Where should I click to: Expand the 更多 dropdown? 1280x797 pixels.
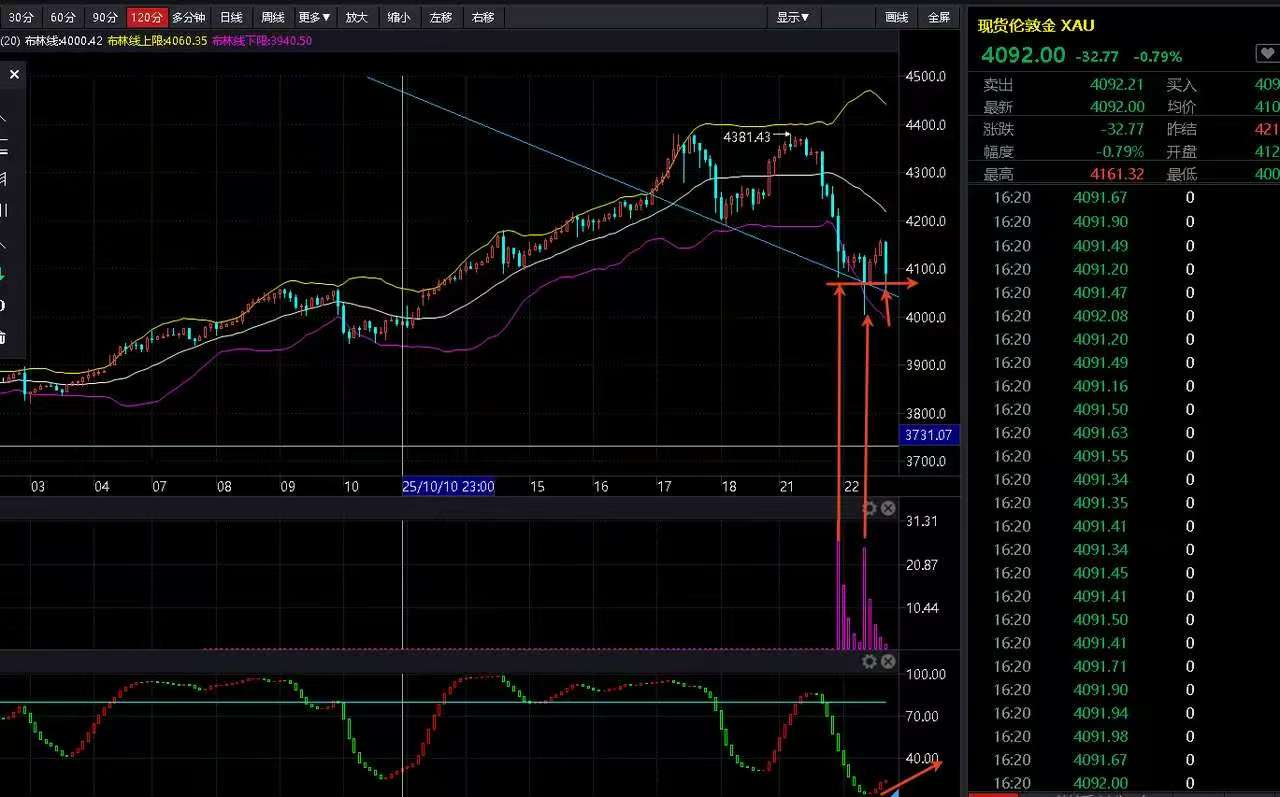[x=315, y=17]
